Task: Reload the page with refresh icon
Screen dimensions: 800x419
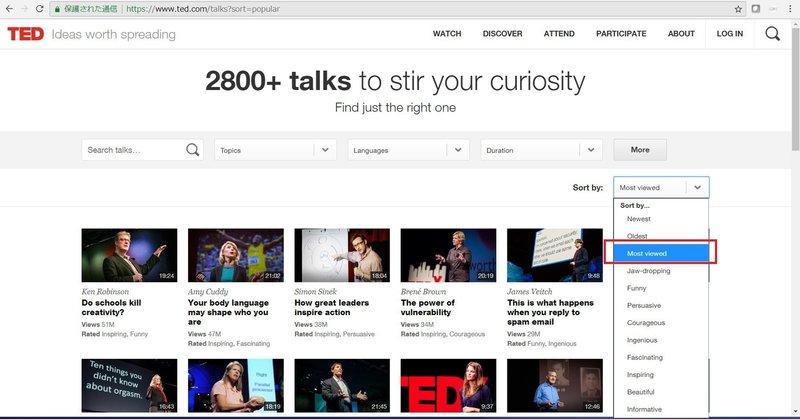Action: coord(39,9)
